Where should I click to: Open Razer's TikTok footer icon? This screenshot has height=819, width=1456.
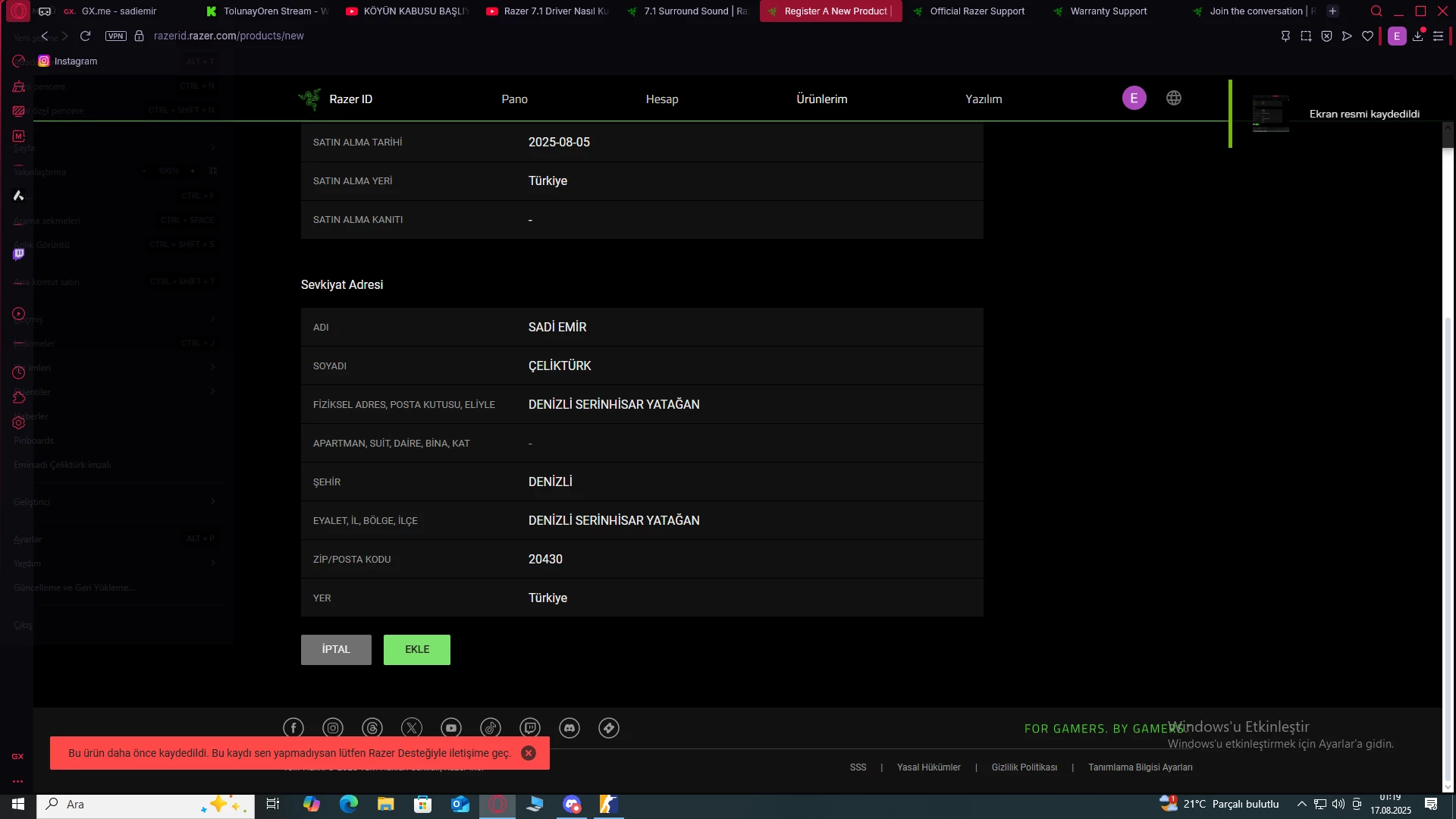point(491,728)
